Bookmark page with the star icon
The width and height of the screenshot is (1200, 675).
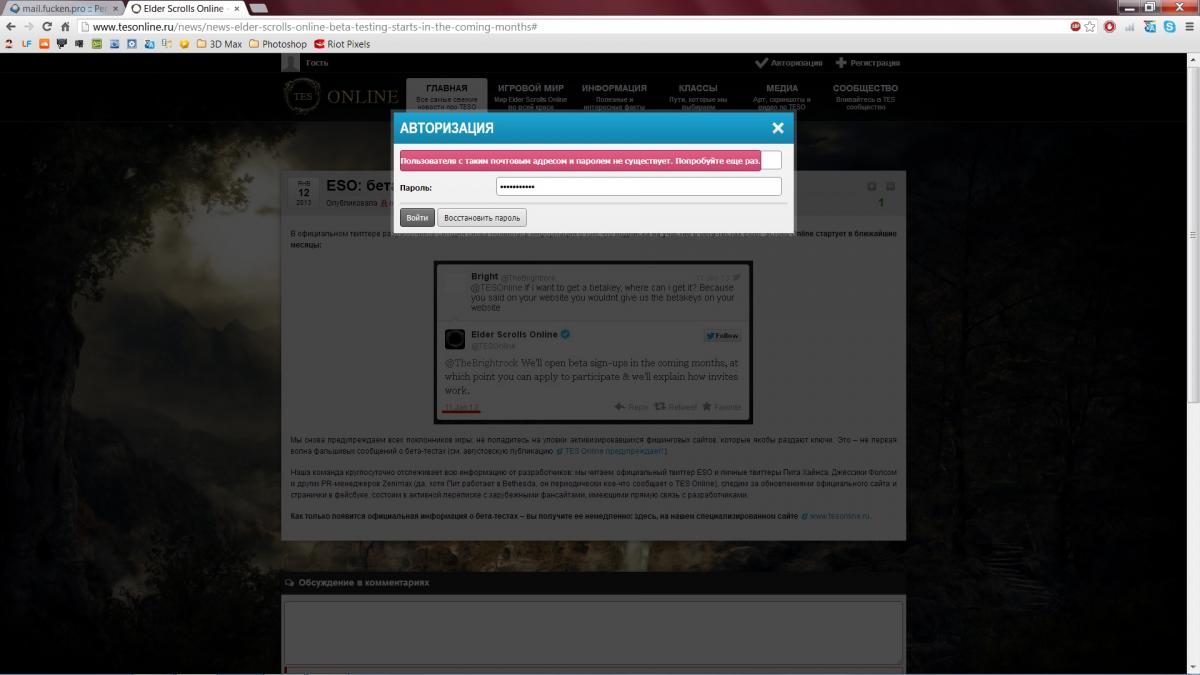[x=1090, y=26]
